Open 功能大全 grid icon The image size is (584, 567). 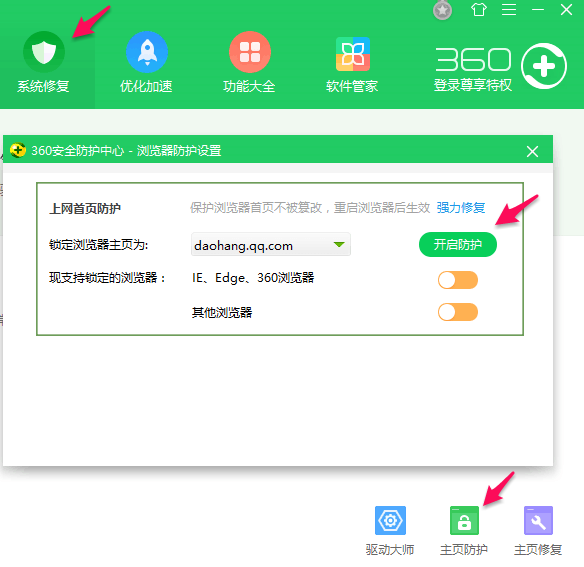pos(250,52)
